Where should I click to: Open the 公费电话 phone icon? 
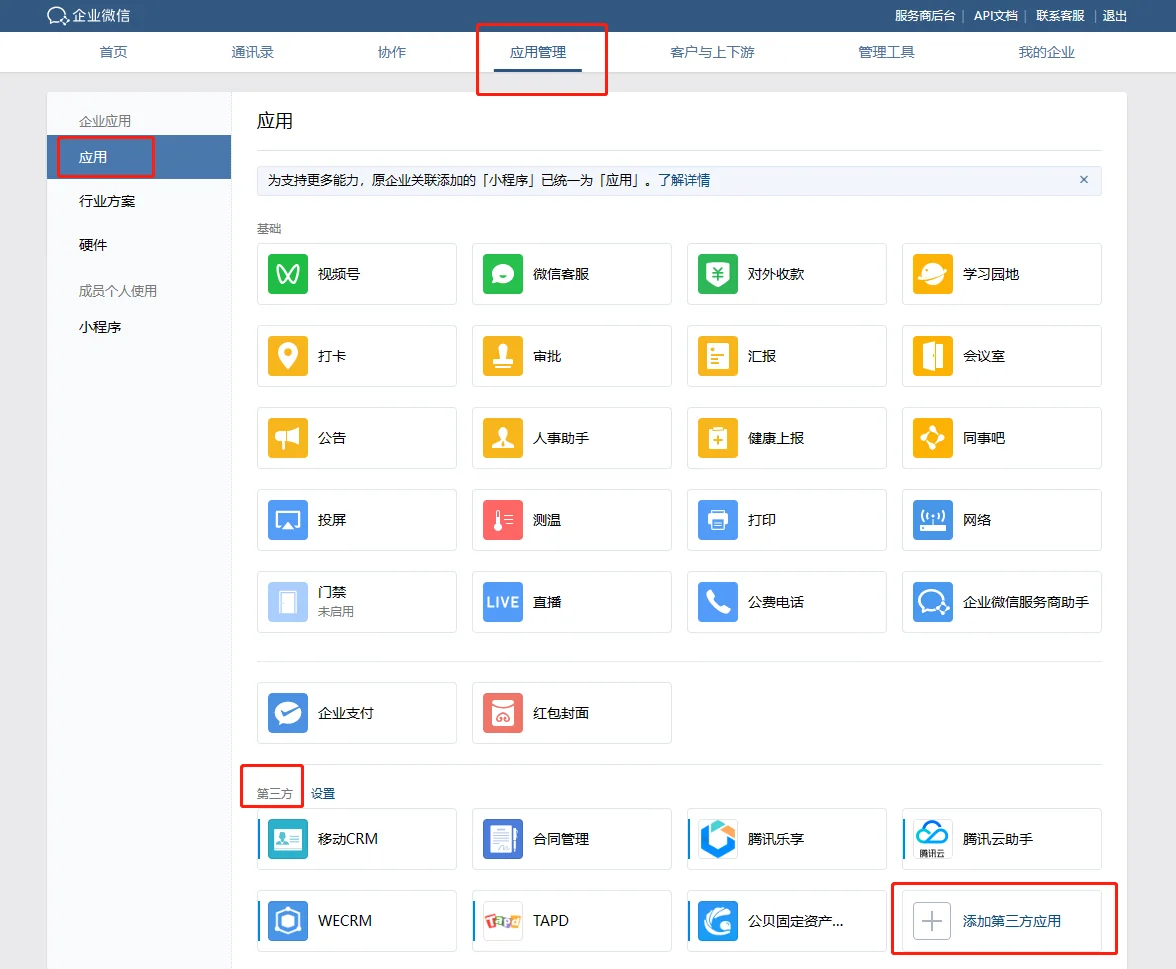[718, 602]
